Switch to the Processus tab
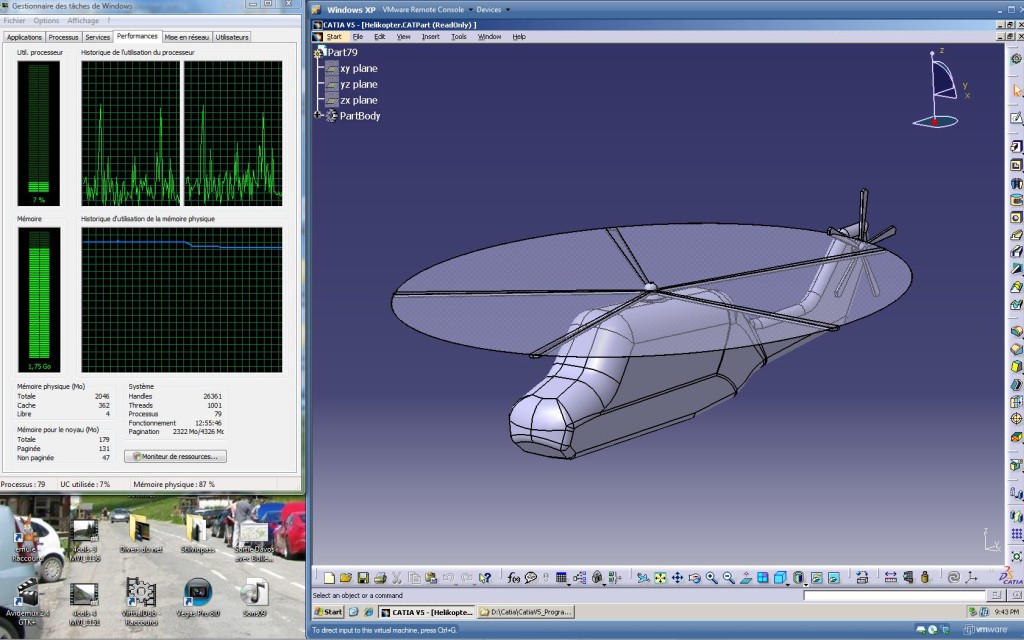 pyautogui.click(x=63, y=37)
